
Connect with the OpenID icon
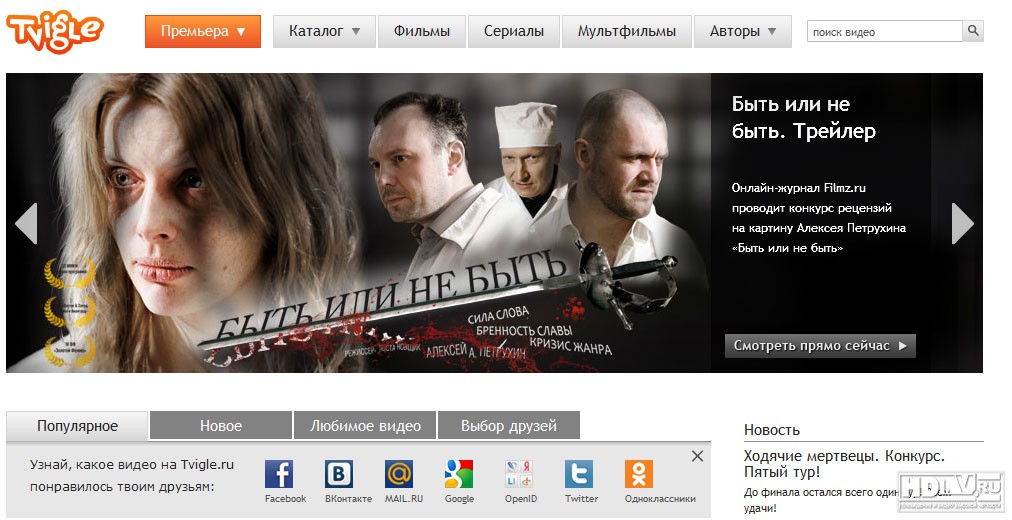coord(519,474)
